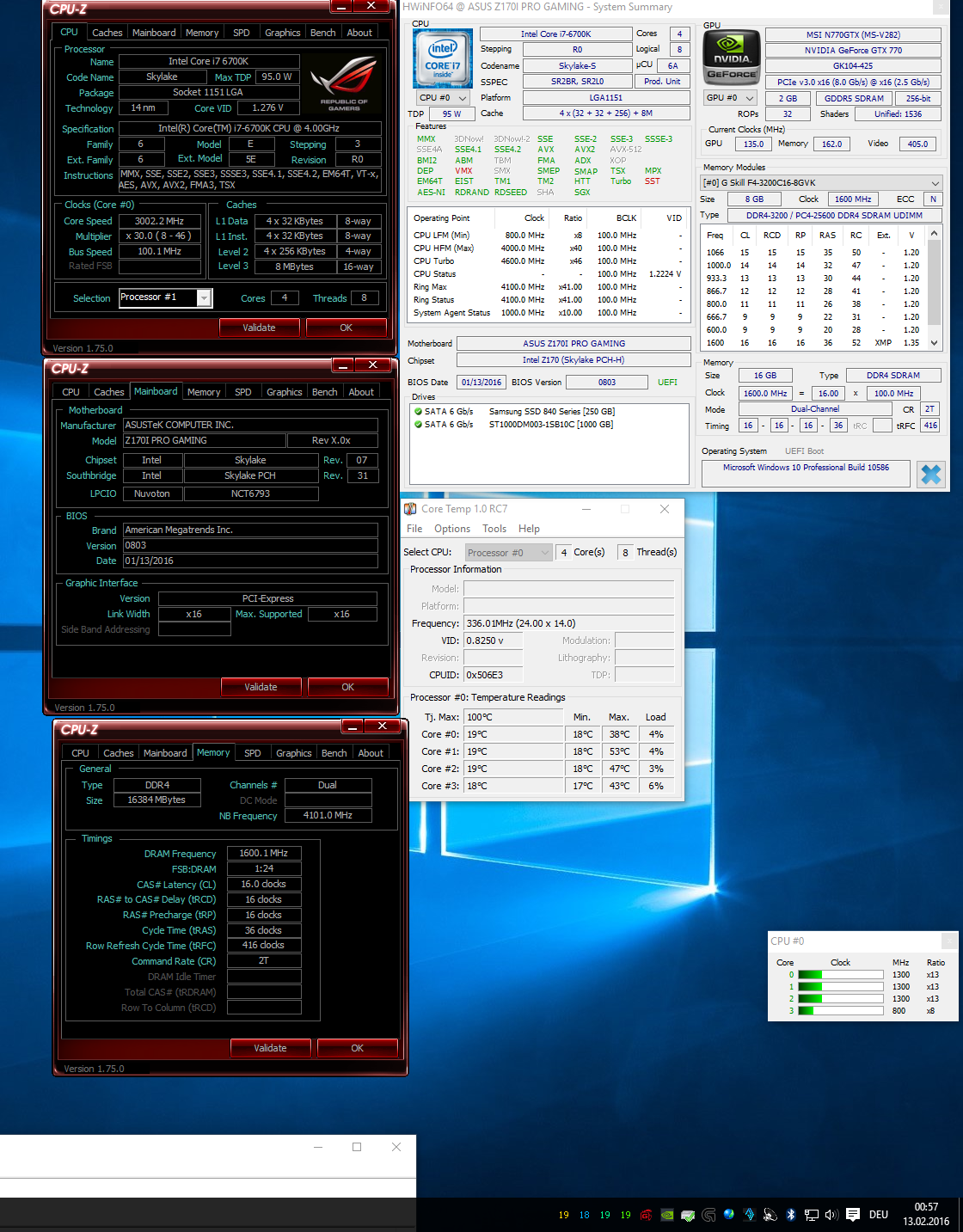Screen dimensions: 963x1232
Task: Open Graphics tab in CPU-Z Mainboard window
Action: 285,392
